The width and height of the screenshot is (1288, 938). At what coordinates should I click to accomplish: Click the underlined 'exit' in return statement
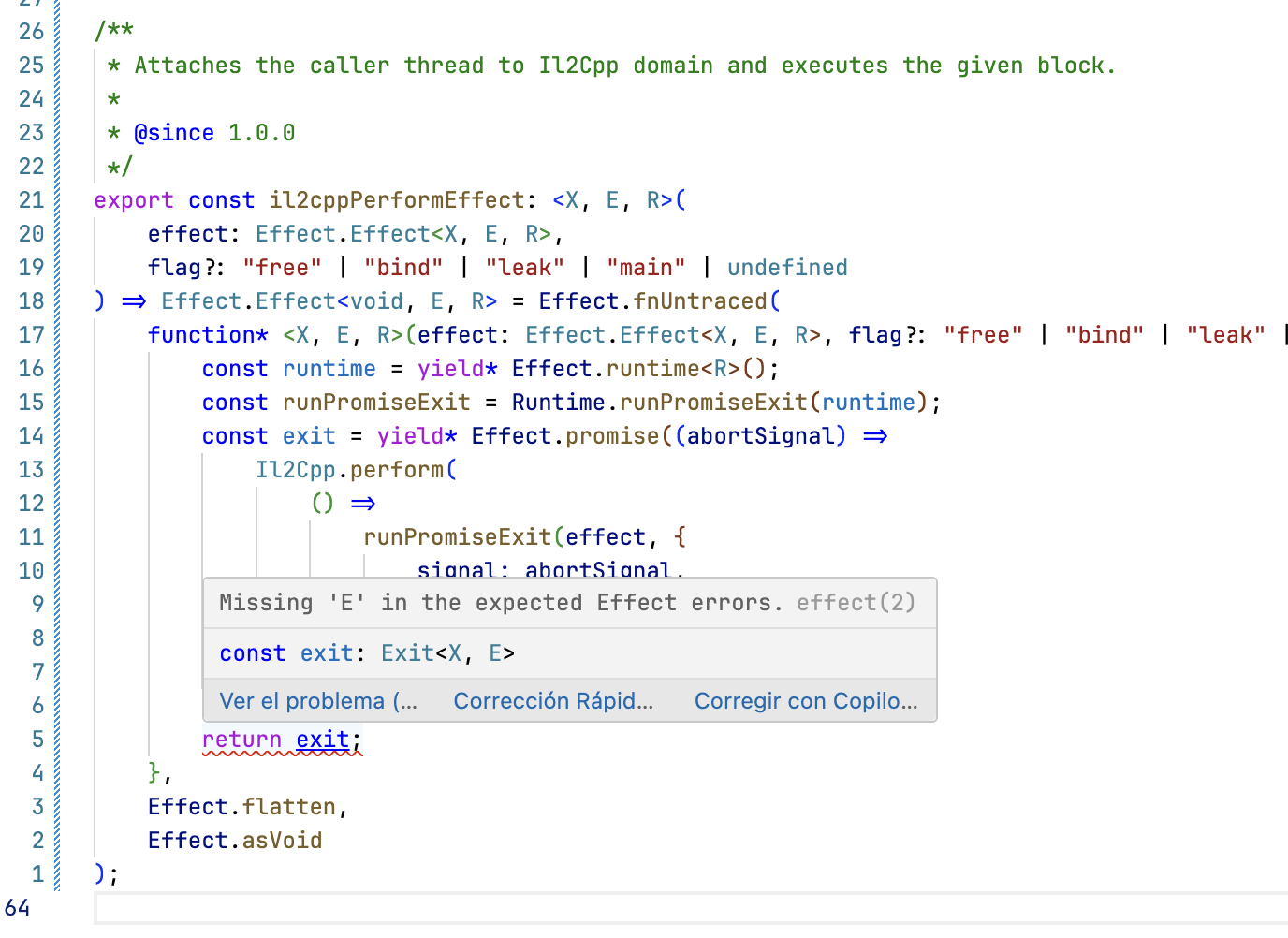pos(323,739)
